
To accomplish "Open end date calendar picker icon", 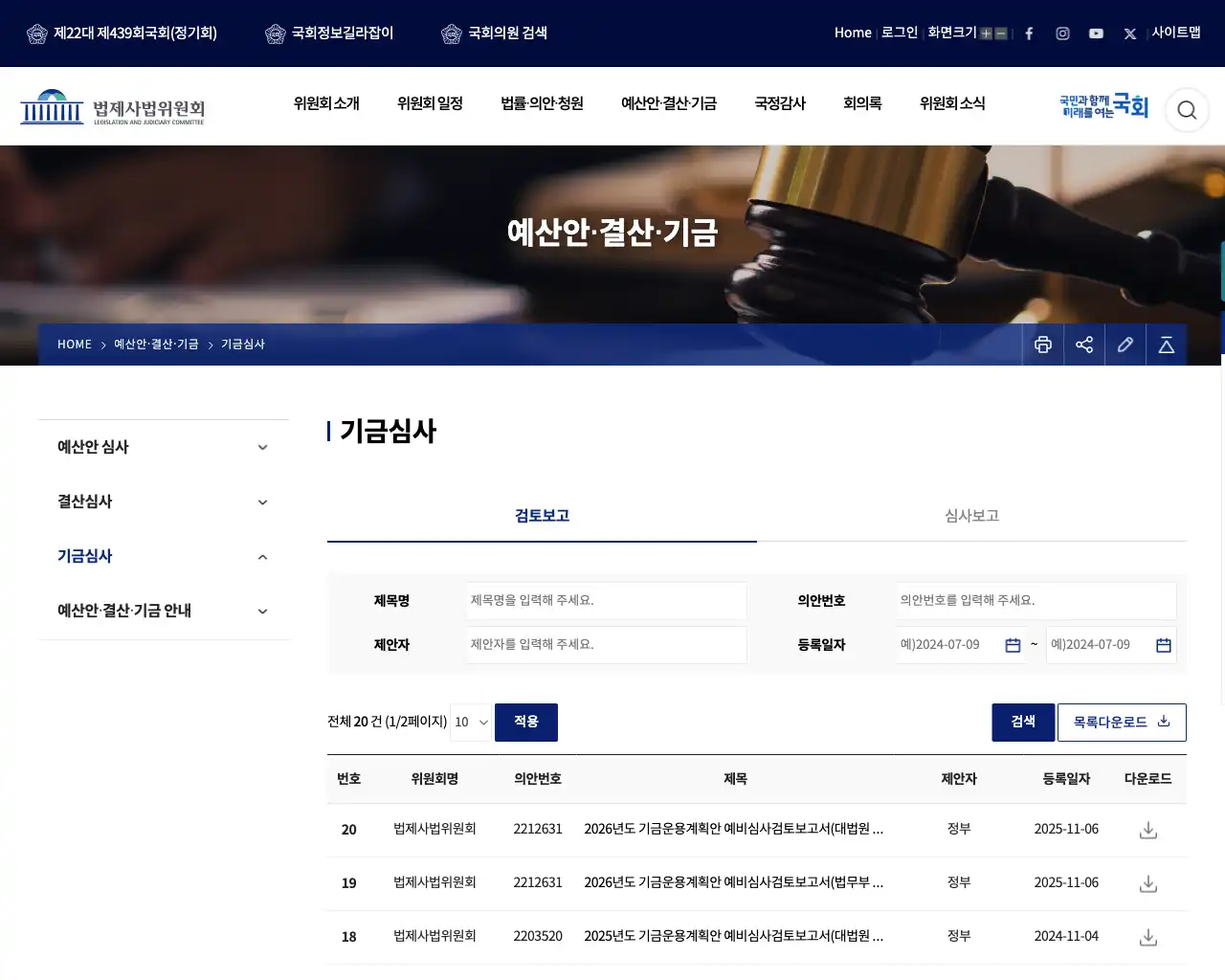I will [1164, 645].
